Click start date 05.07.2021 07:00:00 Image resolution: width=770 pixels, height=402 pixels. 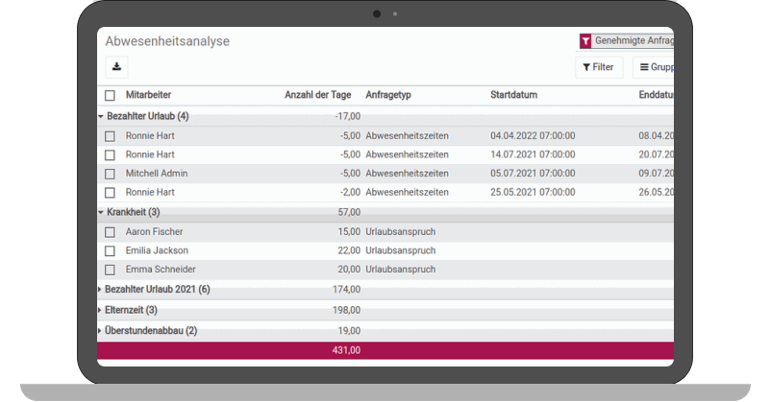pos(533,173)
